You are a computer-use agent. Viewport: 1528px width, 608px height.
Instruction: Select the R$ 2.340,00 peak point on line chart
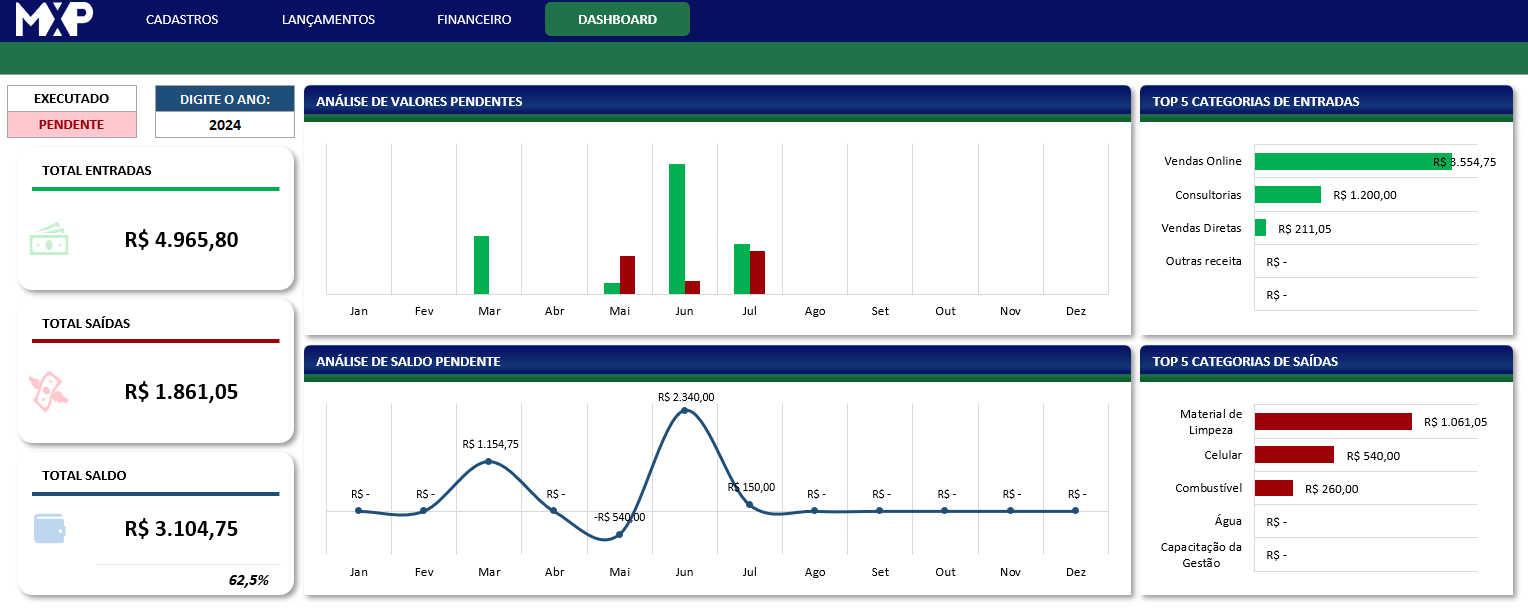click(684, 410)
